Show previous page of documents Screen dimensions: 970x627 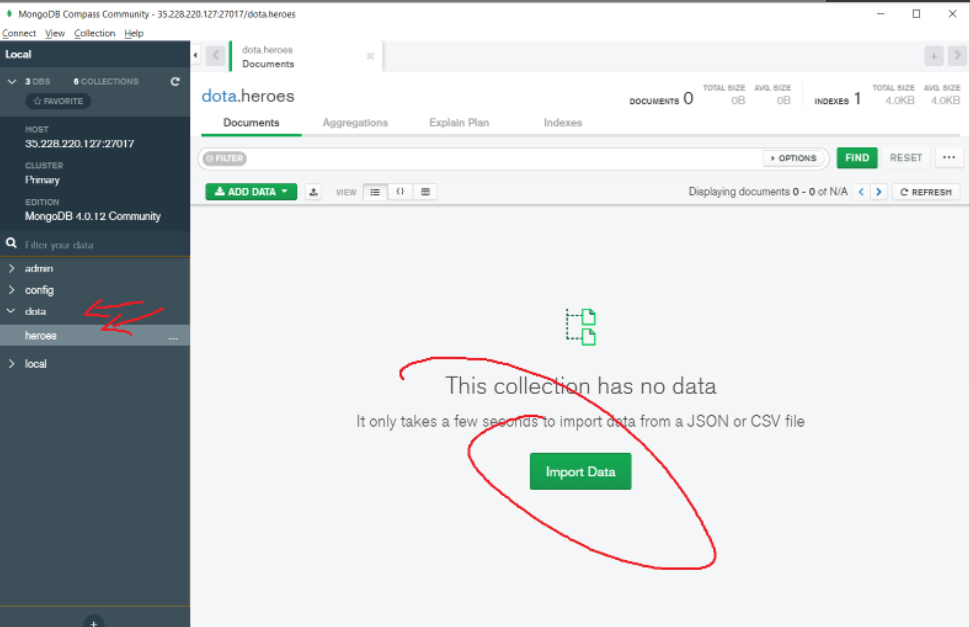pyautogui.click(x=861, y=192)
